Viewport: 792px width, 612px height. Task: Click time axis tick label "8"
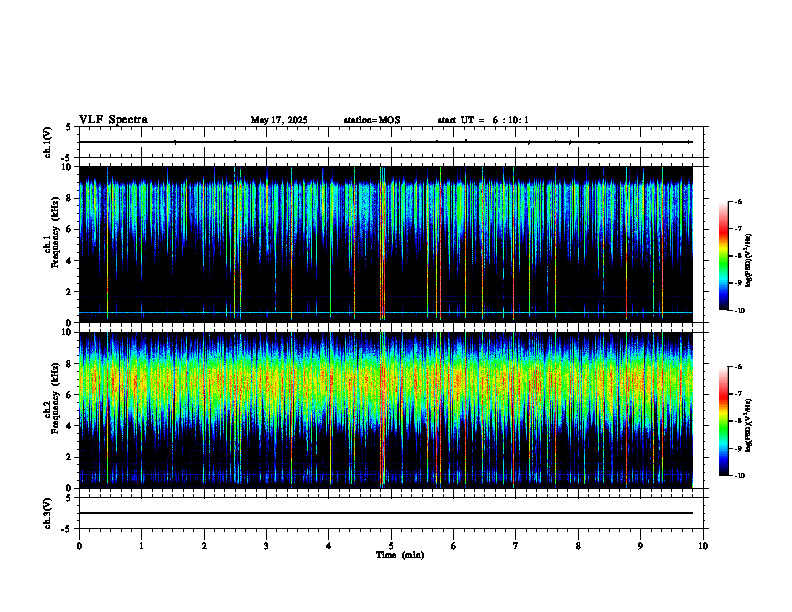pos(578,546)
